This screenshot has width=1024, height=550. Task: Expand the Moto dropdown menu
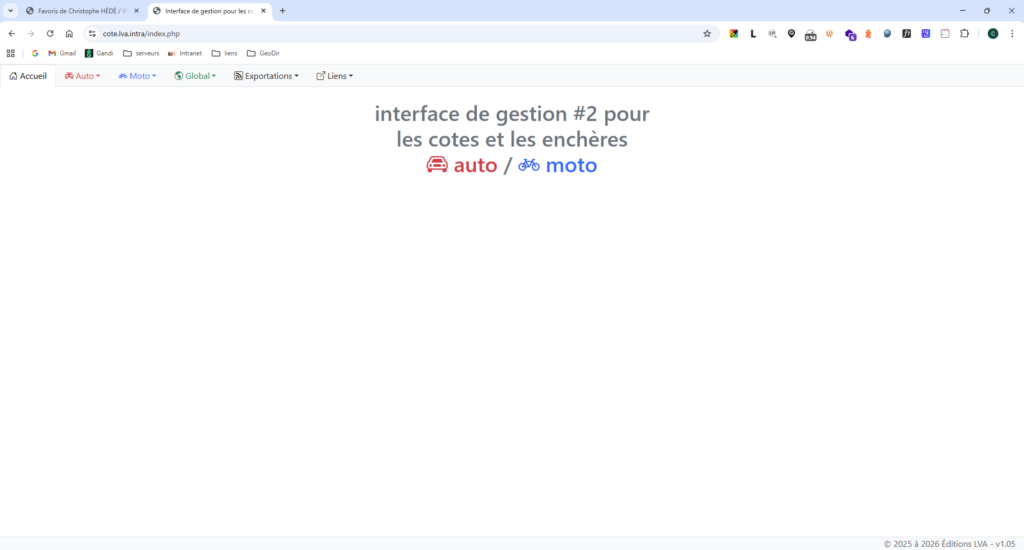[137, 76]
